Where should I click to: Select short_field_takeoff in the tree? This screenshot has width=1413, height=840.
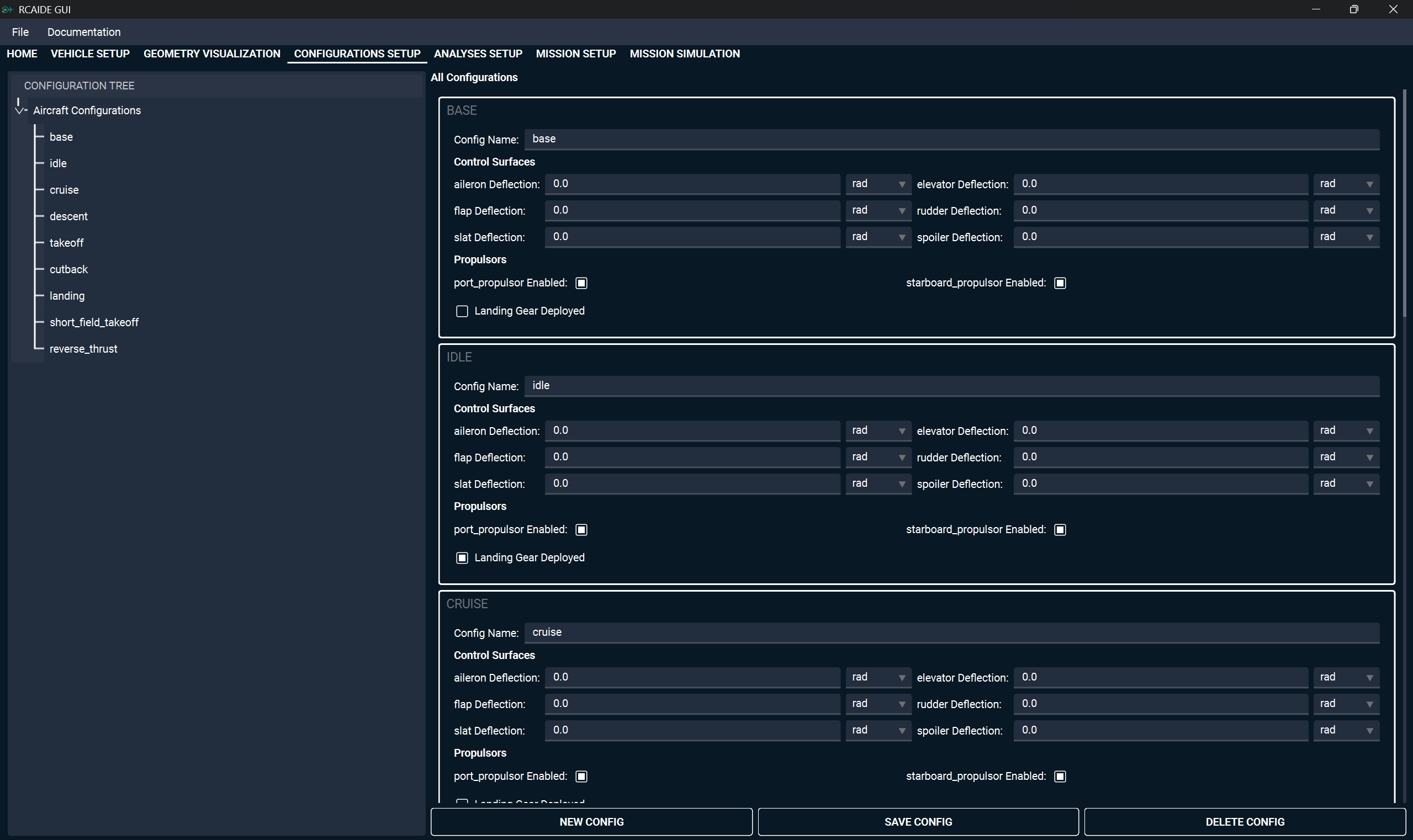pos(94,323)
